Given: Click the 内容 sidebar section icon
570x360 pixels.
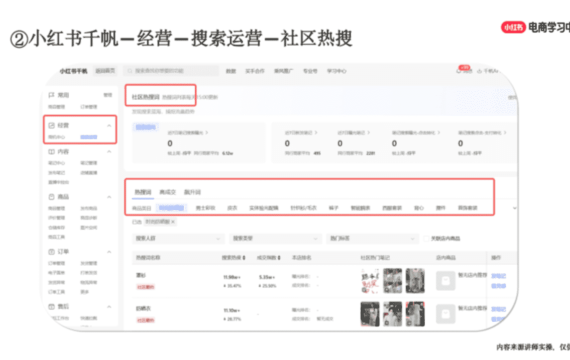Looking at the screenshot, I should tap(52, 152).
